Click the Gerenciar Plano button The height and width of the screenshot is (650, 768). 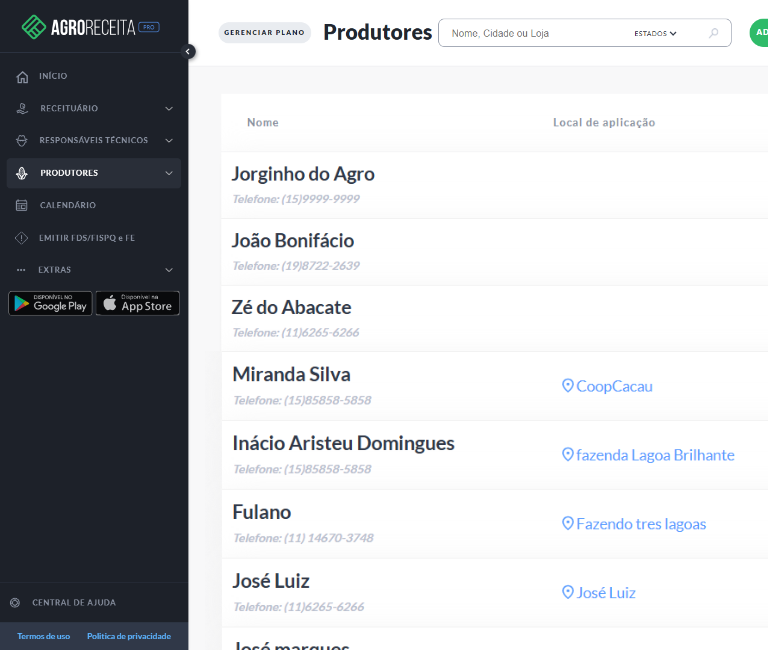tap(265, 33)
